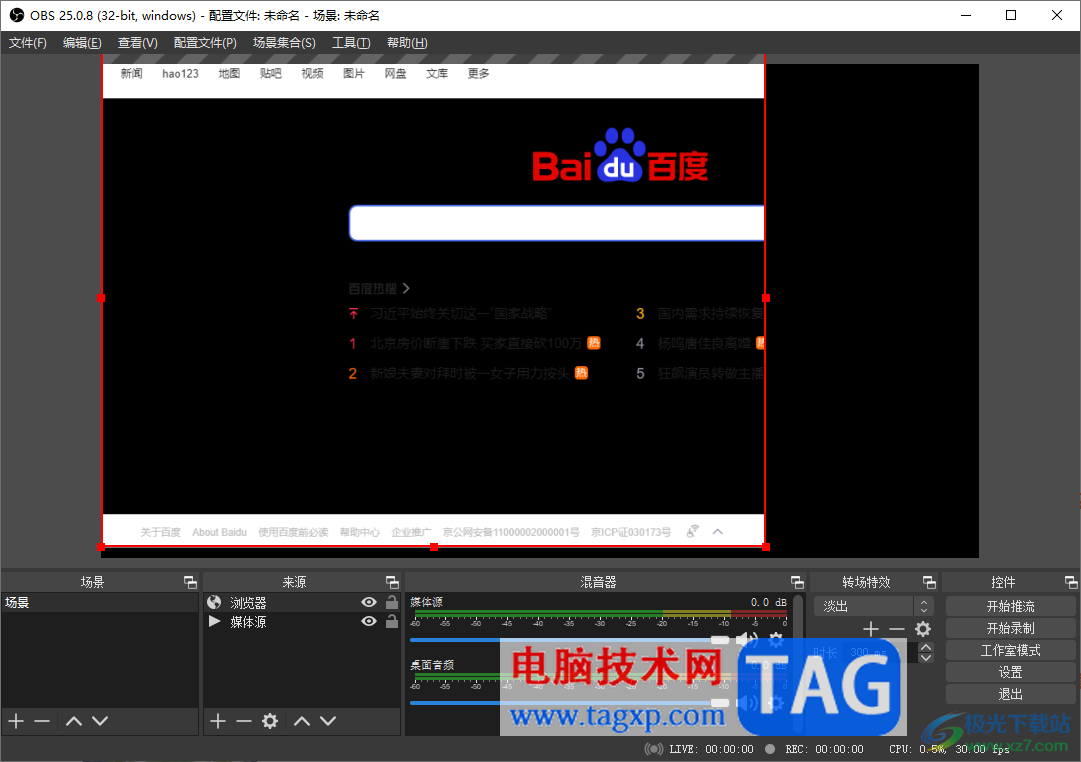Click the float icon of the 转场特效 panel
The height and width of the screenshot is (762, 1081).
(929, 583)
